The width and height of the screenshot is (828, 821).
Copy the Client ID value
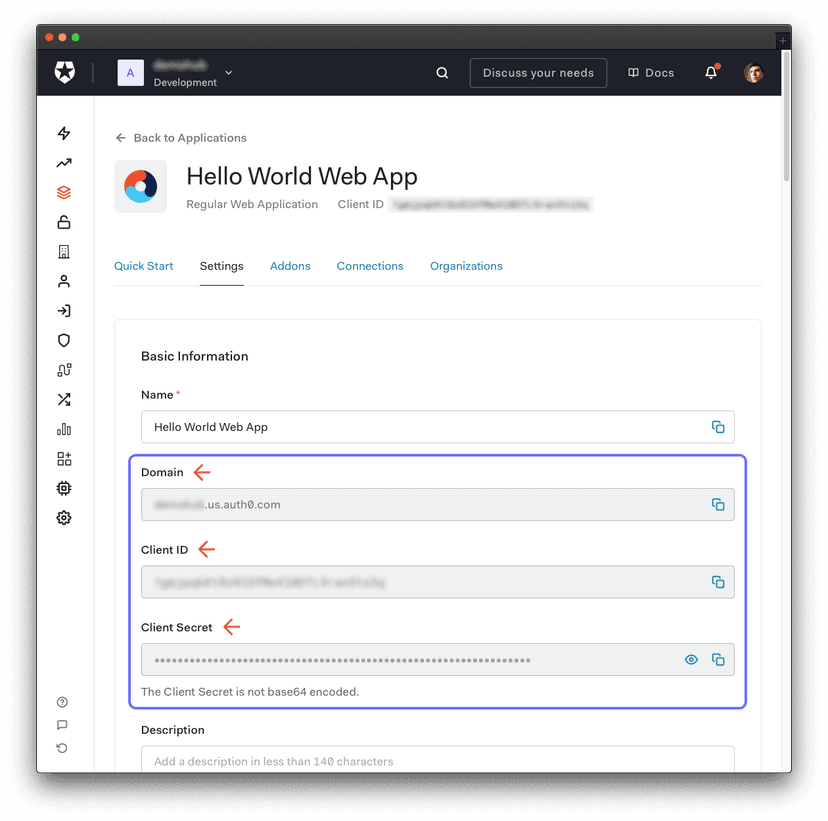[x=718, y=581]
